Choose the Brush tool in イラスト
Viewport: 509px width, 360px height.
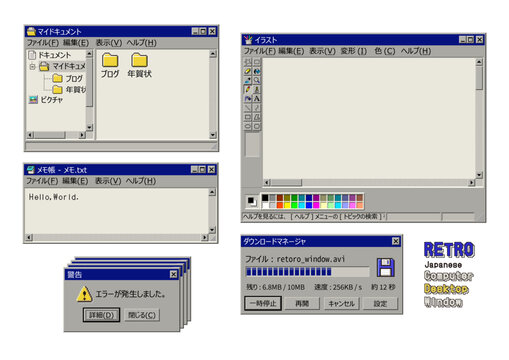[x=257, y=90]
